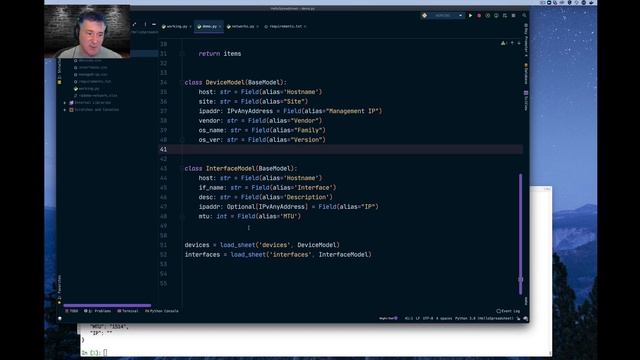Click the webcam video thumbnail
This screenshot has width=640, height=360.
(x=87, y=31)
